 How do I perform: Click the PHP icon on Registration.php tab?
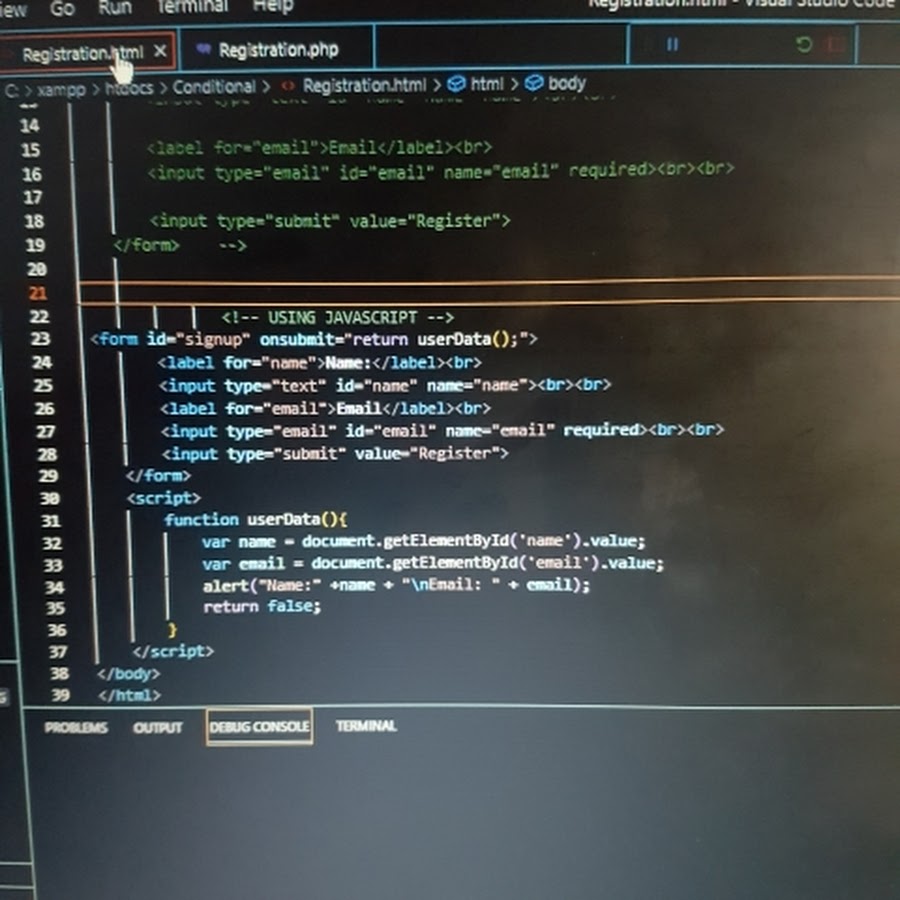(204, 49)
